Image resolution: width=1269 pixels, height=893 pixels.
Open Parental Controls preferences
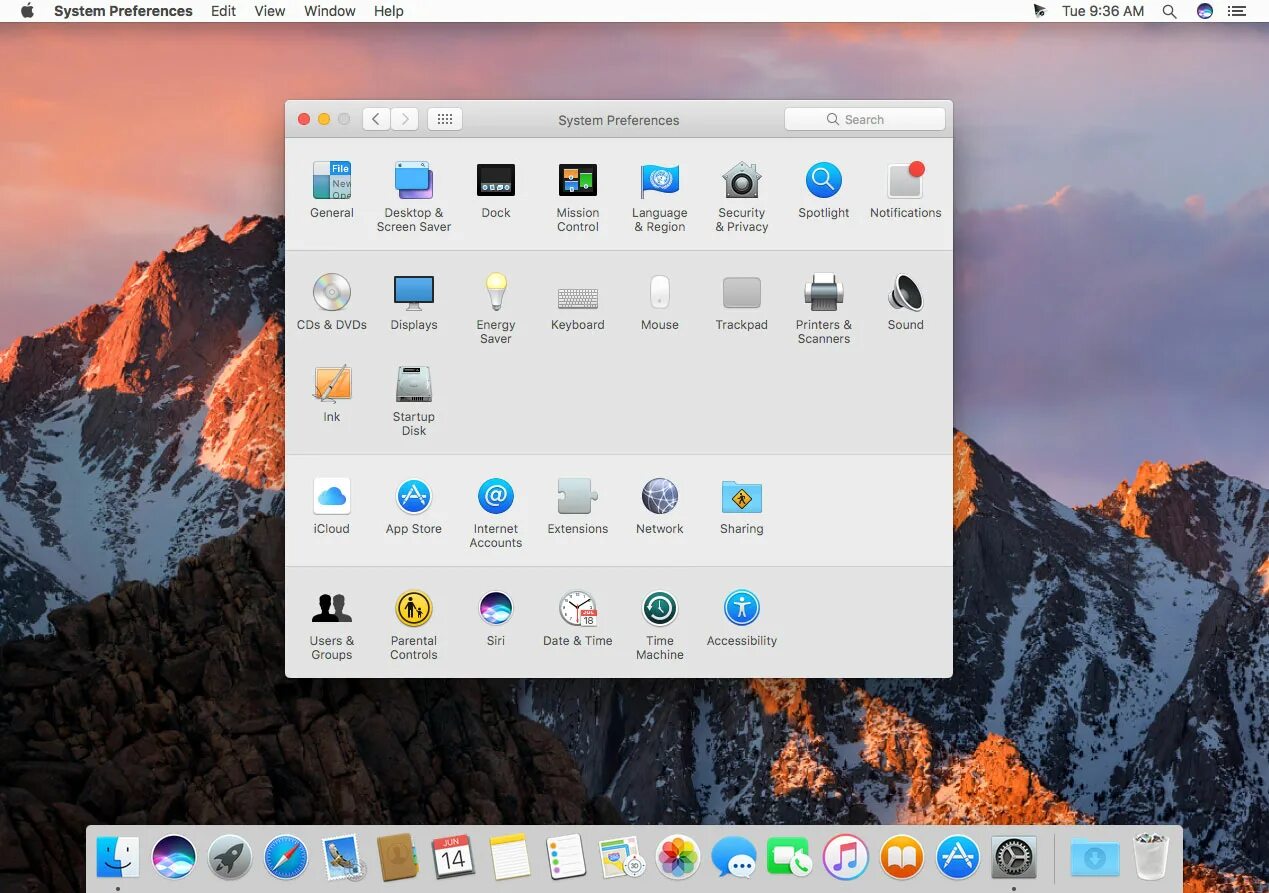414,624
